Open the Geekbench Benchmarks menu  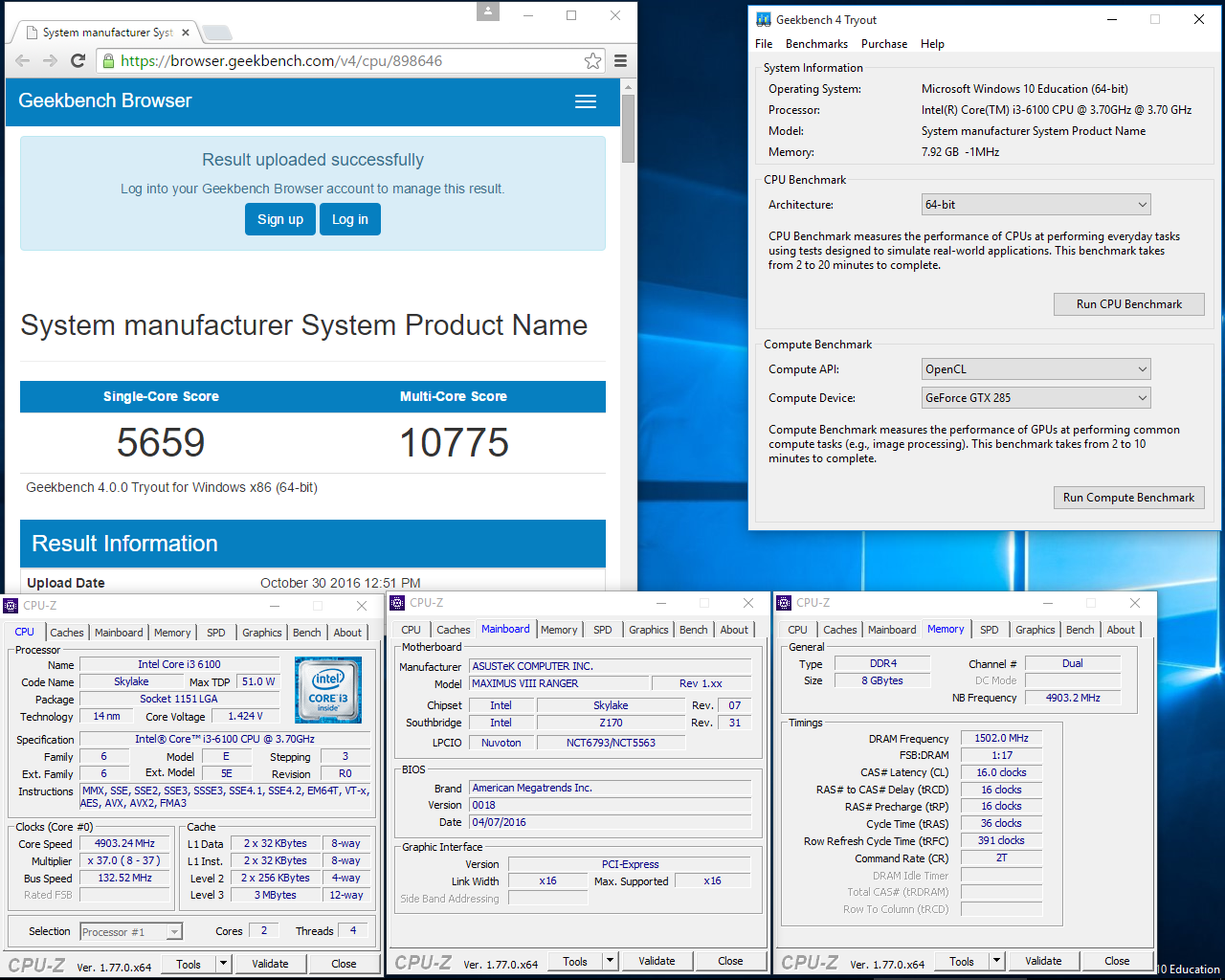point(816,44)
